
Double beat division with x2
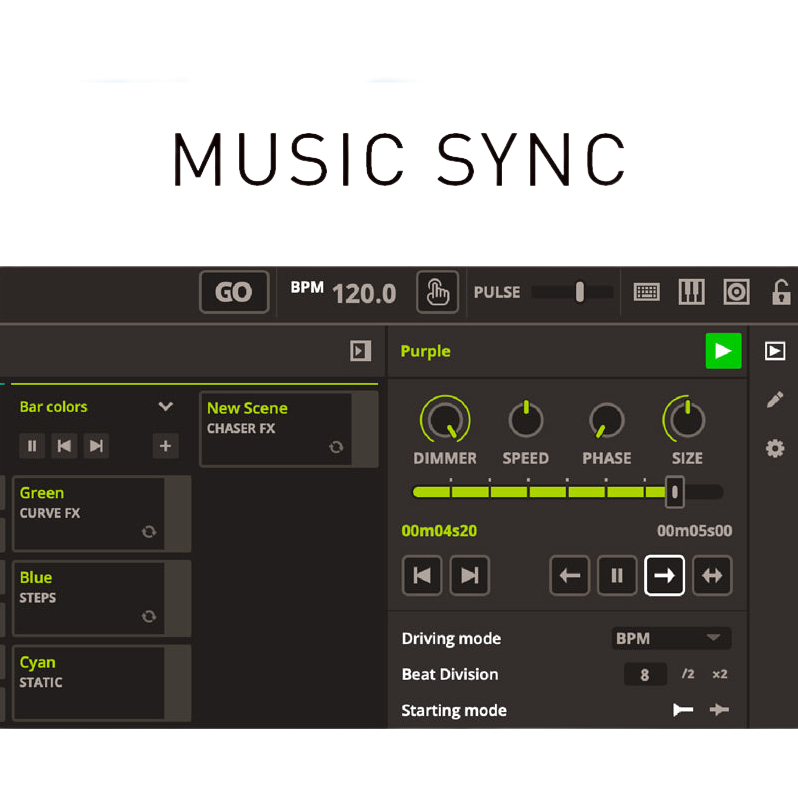pyautogui.click(x=720, y=674)
